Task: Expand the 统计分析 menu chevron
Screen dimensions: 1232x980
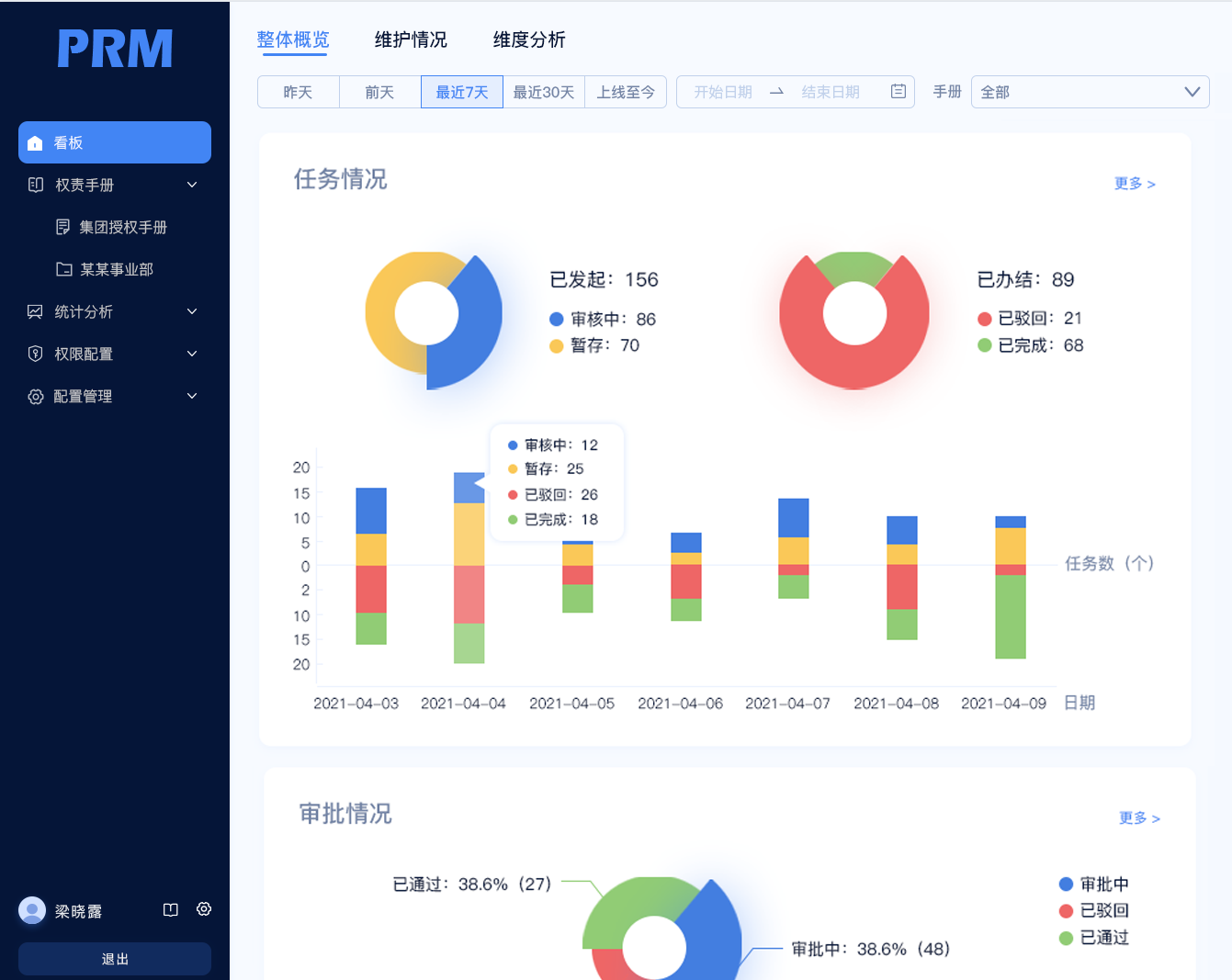Action: click(192, 311)
